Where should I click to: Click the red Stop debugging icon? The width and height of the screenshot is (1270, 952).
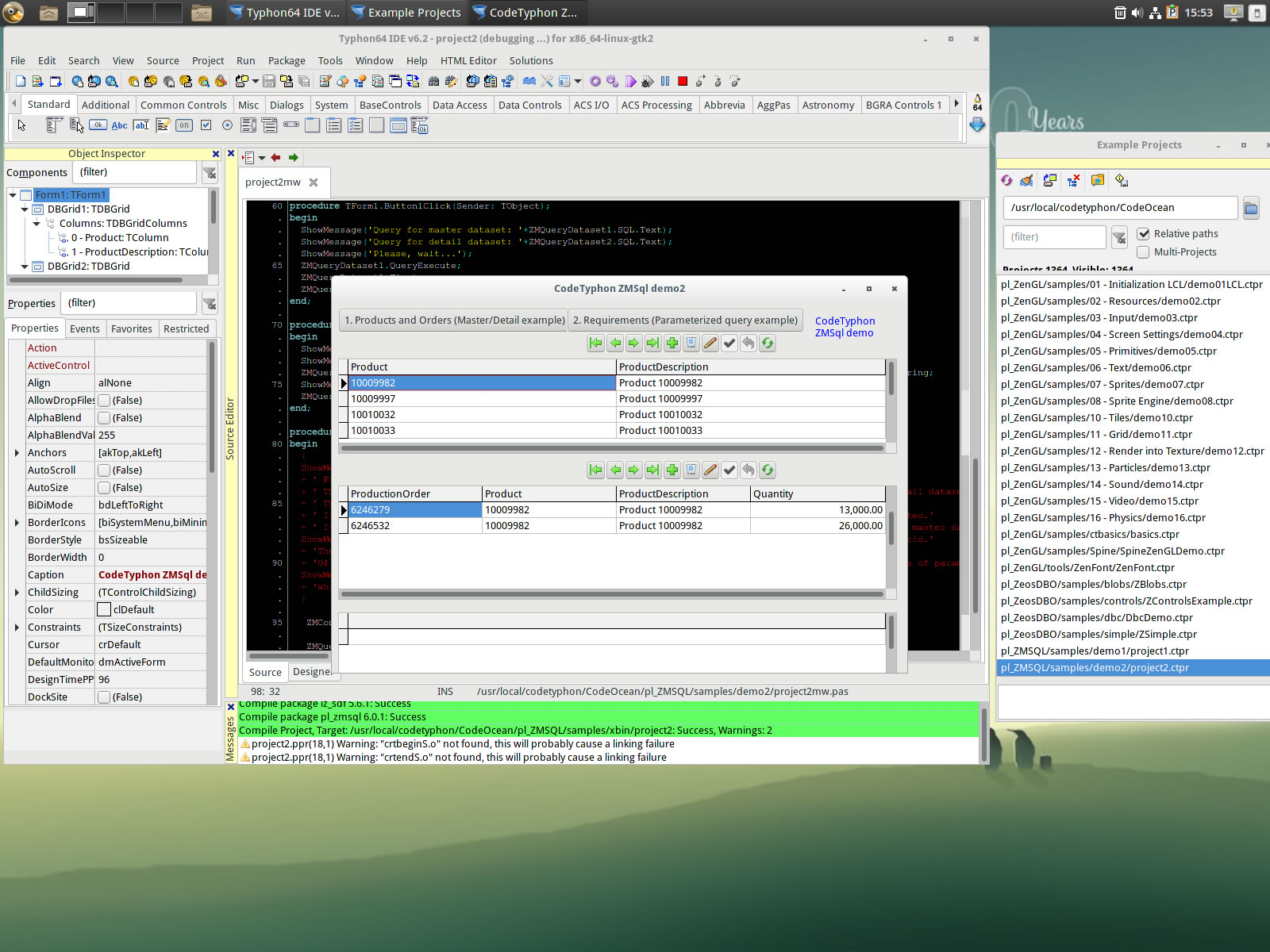click(x=683, y=81)
